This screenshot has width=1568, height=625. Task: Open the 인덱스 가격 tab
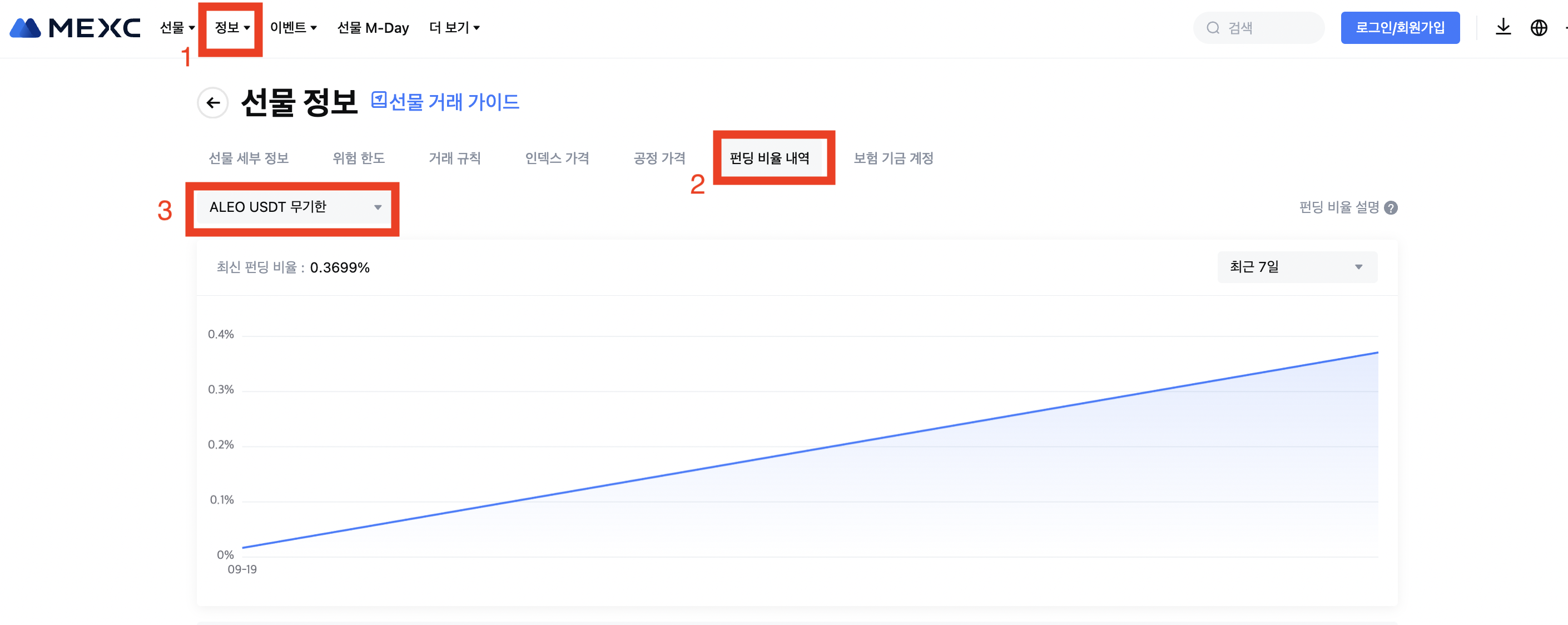pyautogui.click(x=557, y=158)
